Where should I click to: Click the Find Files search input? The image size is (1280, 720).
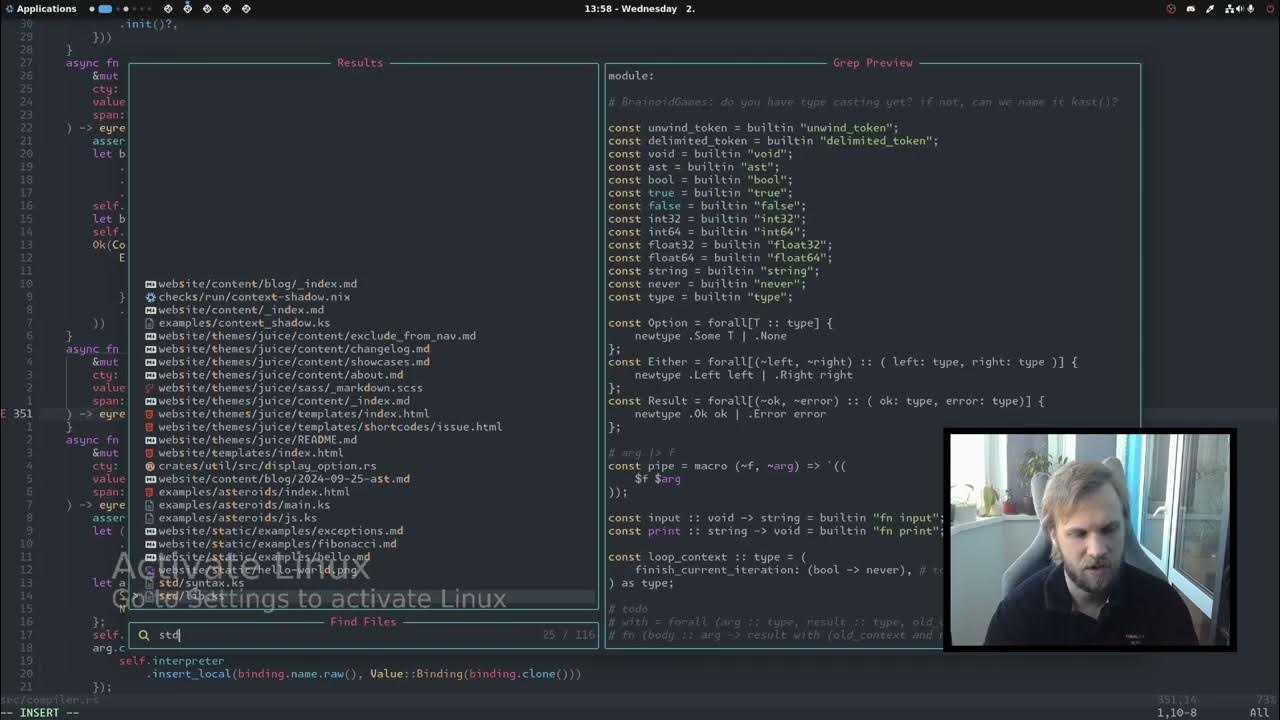pyautogui.click(x=364, y=635)
